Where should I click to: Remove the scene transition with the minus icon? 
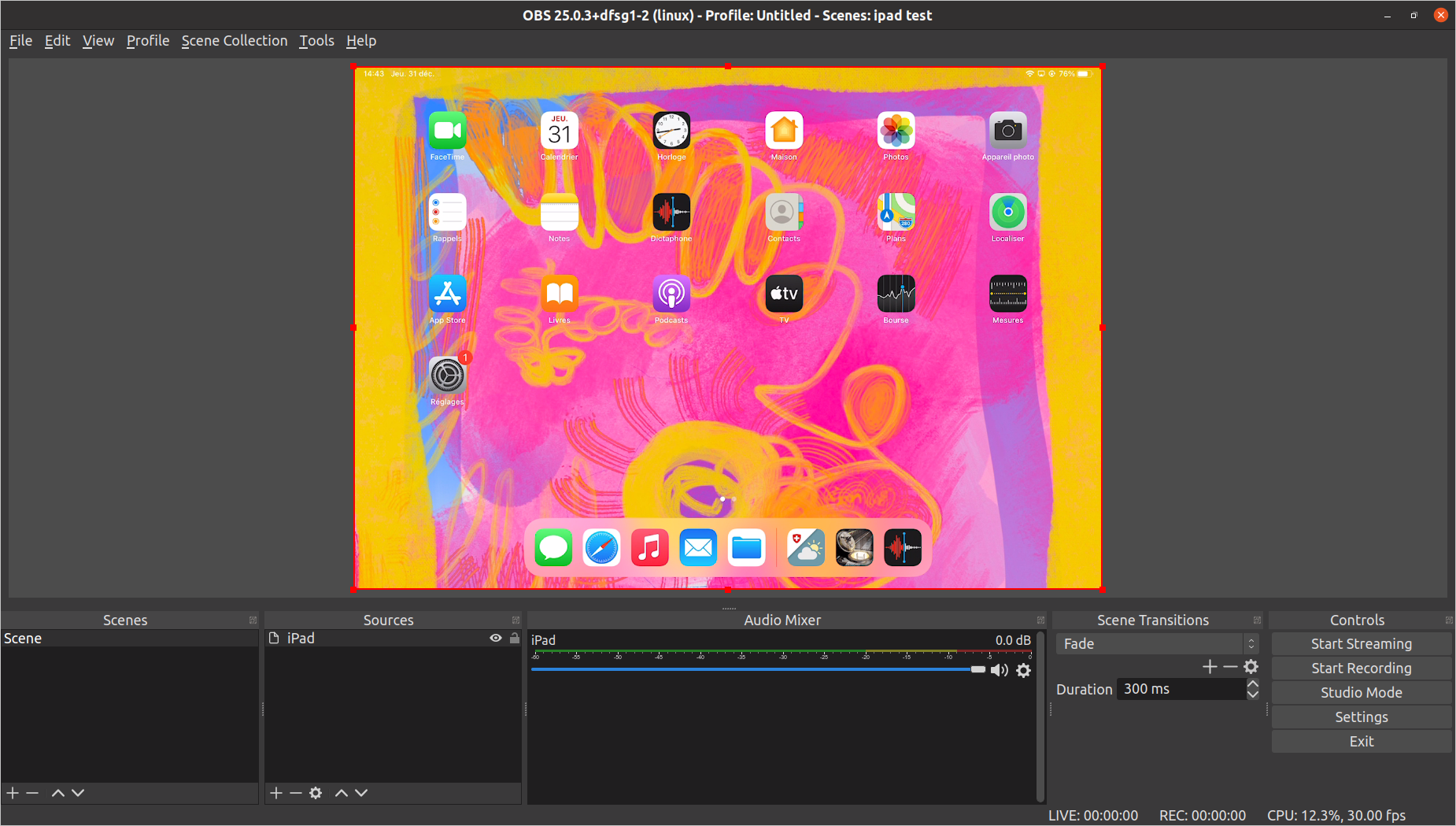[x=1231, y=667]
